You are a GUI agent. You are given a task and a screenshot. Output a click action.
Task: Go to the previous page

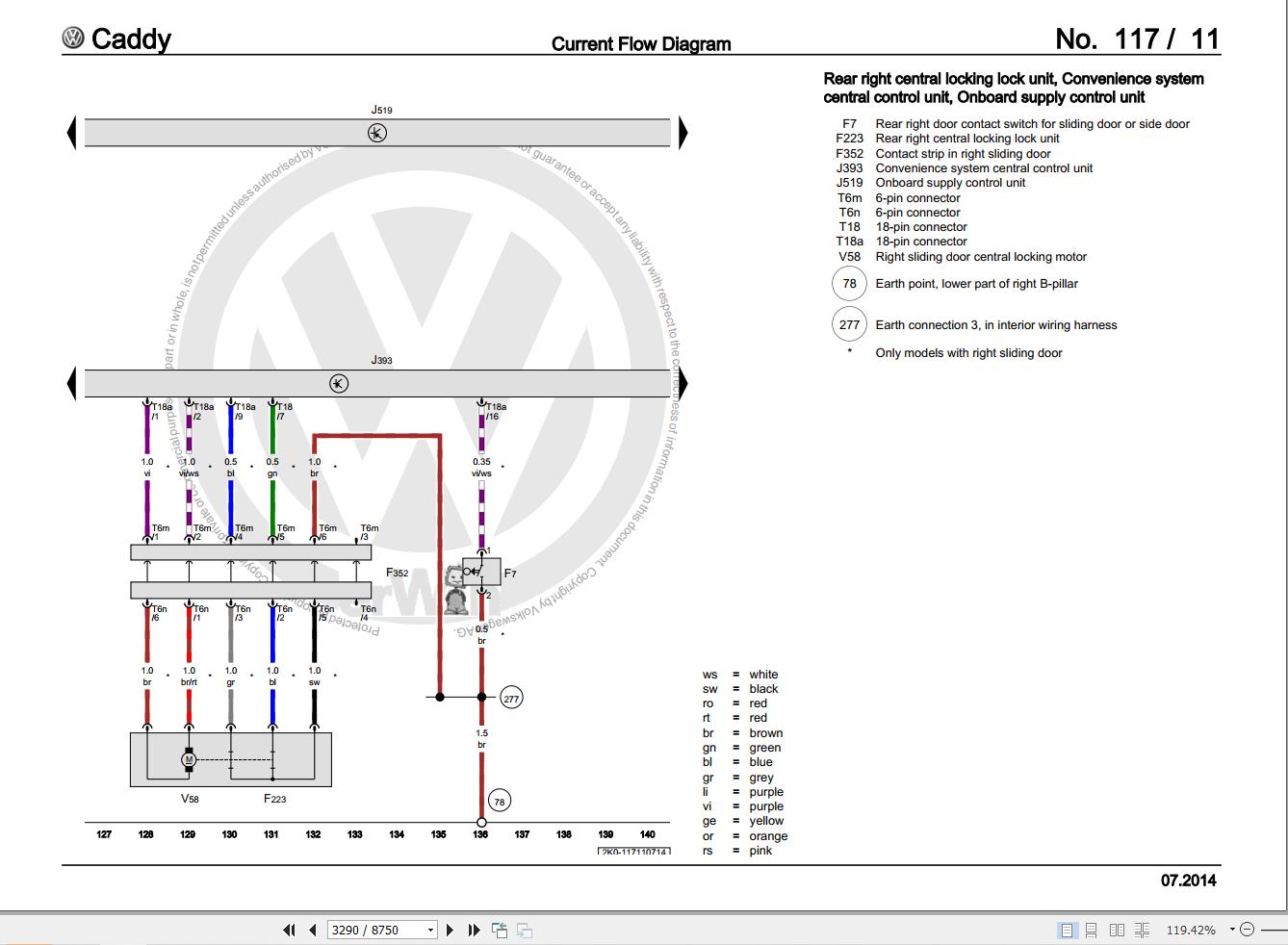[x=312, y=930]
